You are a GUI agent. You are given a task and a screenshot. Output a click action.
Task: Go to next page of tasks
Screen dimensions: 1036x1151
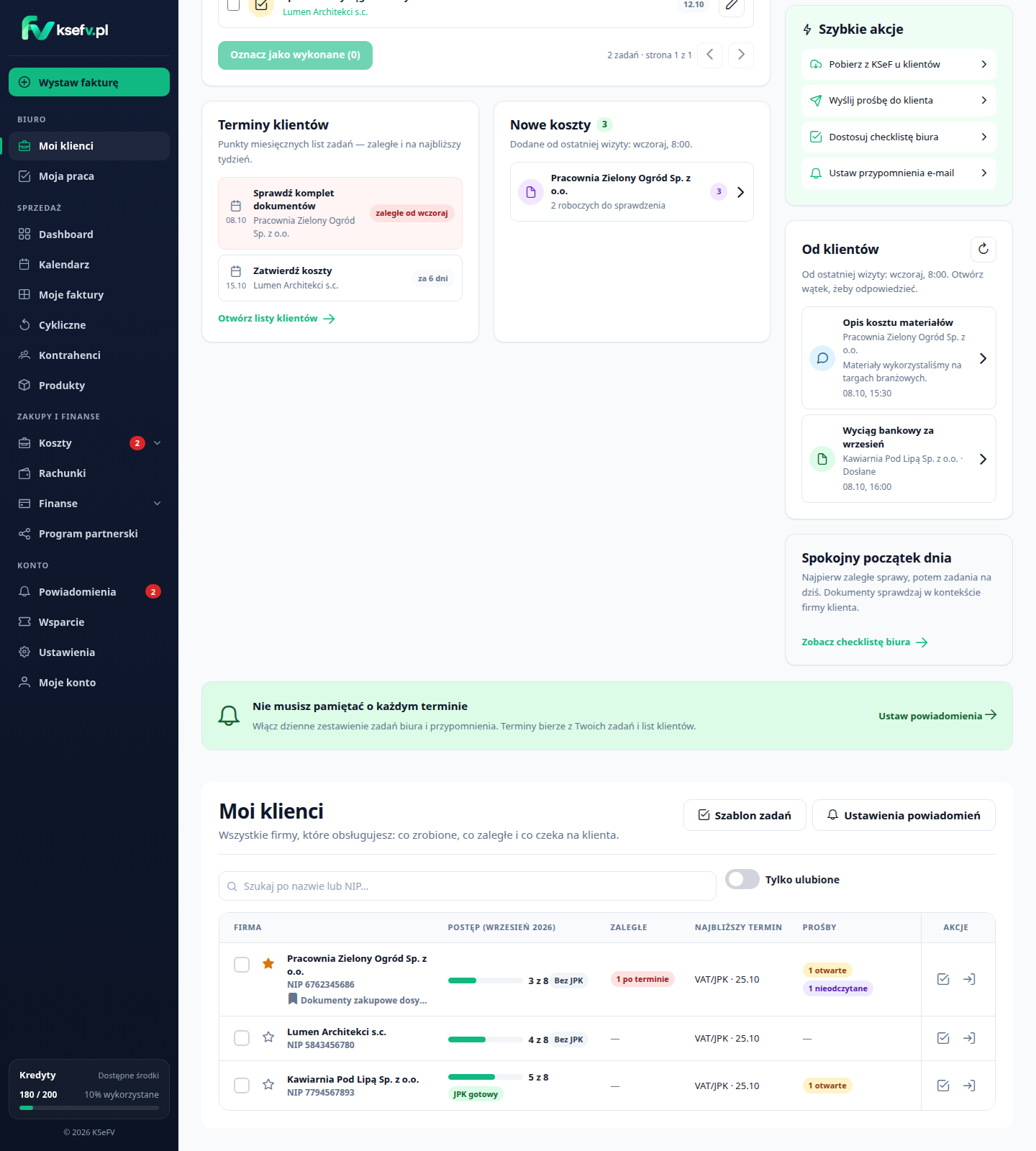[x=741, y=55]
